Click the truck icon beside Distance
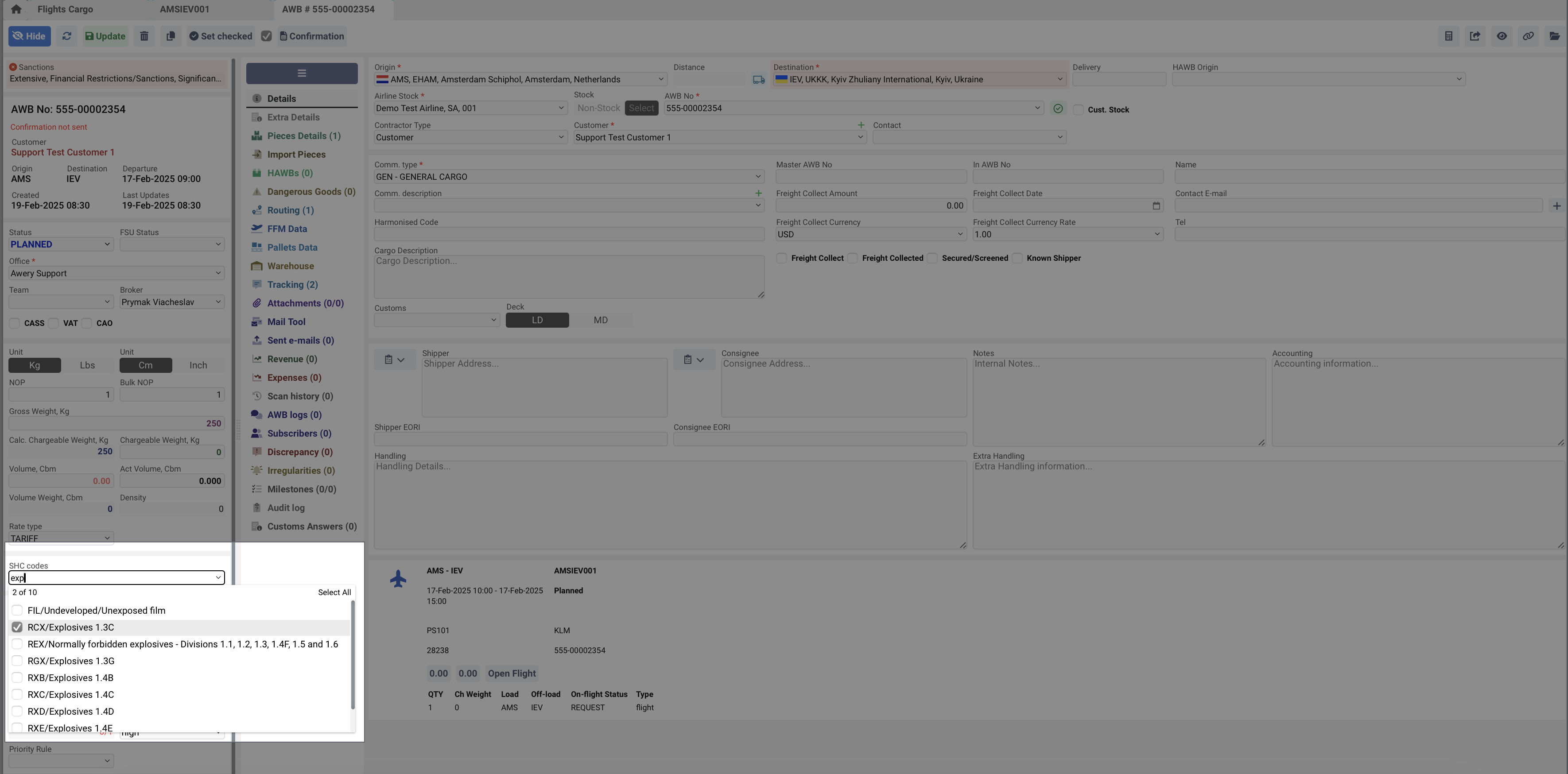Viewport: 1568px width, 774px height. [758, 80]
